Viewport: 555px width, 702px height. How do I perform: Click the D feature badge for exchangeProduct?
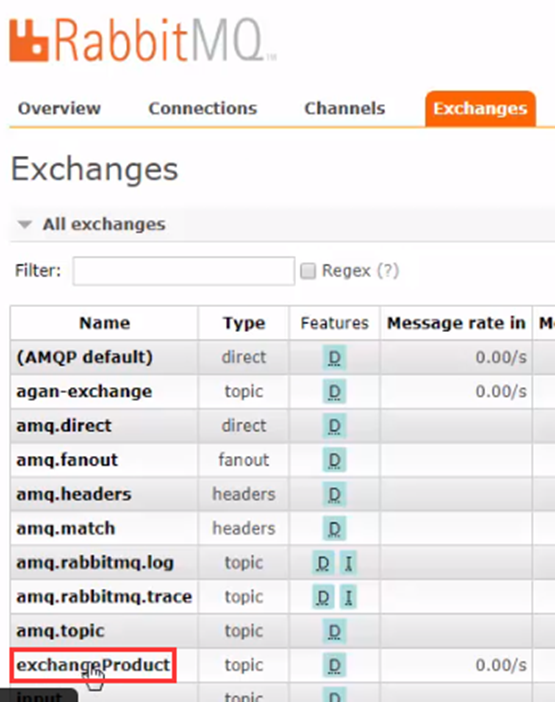click(x=334, y=666)
